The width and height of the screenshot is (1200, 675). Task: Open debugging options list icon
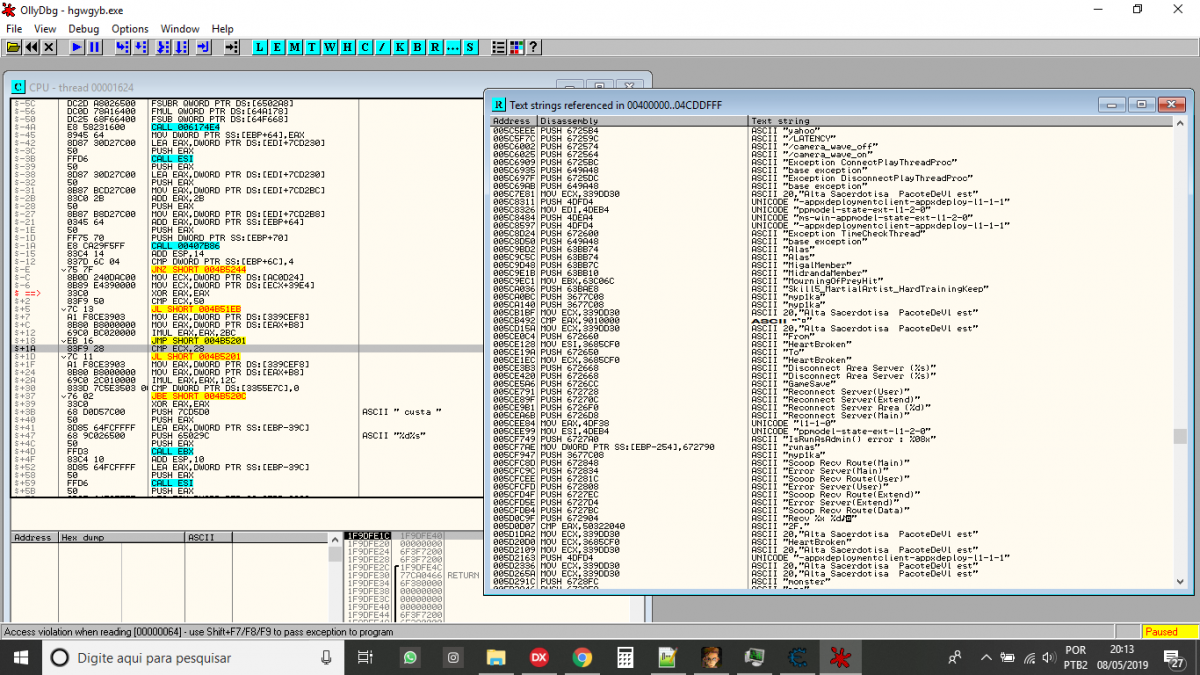[499, 47]
